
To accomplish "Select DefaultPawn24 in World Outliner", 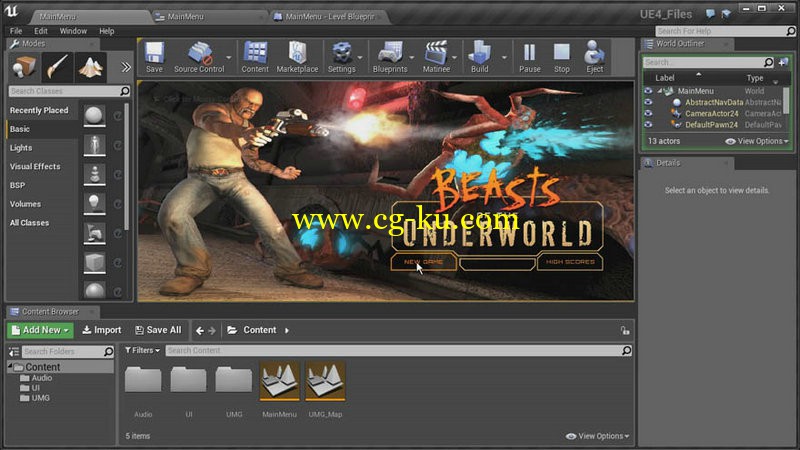I will click(711, 124).
